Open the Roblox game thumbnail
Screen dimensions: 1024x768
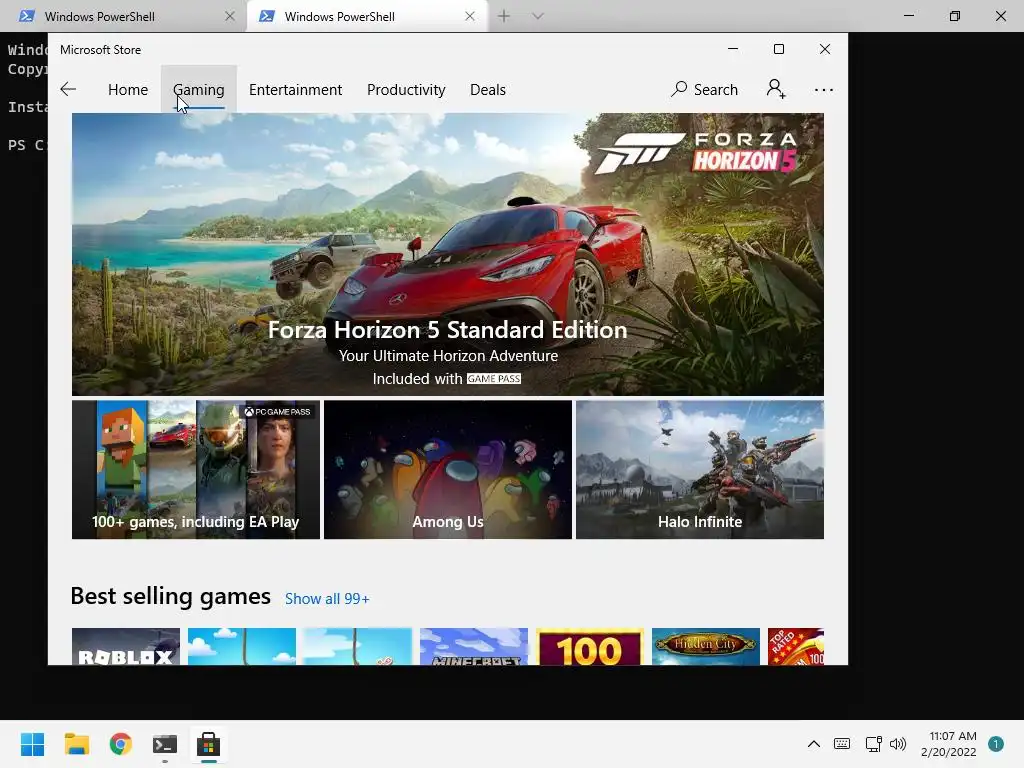coord(126,647)
